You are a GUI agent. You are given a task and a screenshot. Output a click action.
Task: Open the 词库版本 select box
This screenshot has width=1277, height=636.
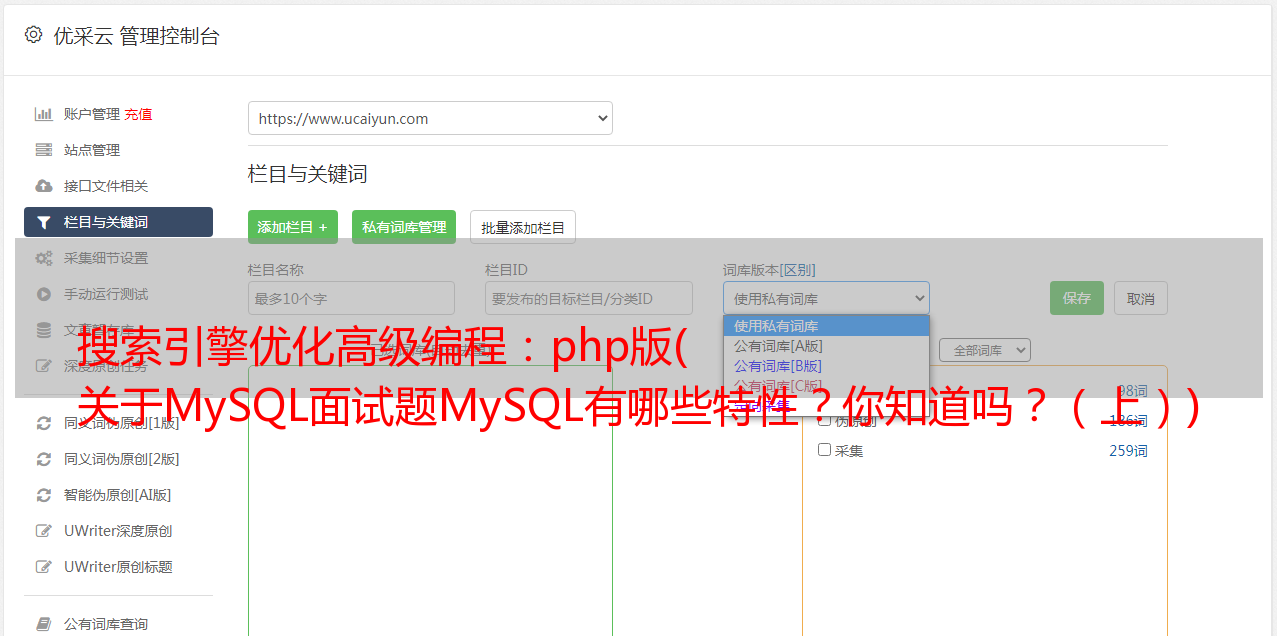pyautogui.click(x=826, y=298)
